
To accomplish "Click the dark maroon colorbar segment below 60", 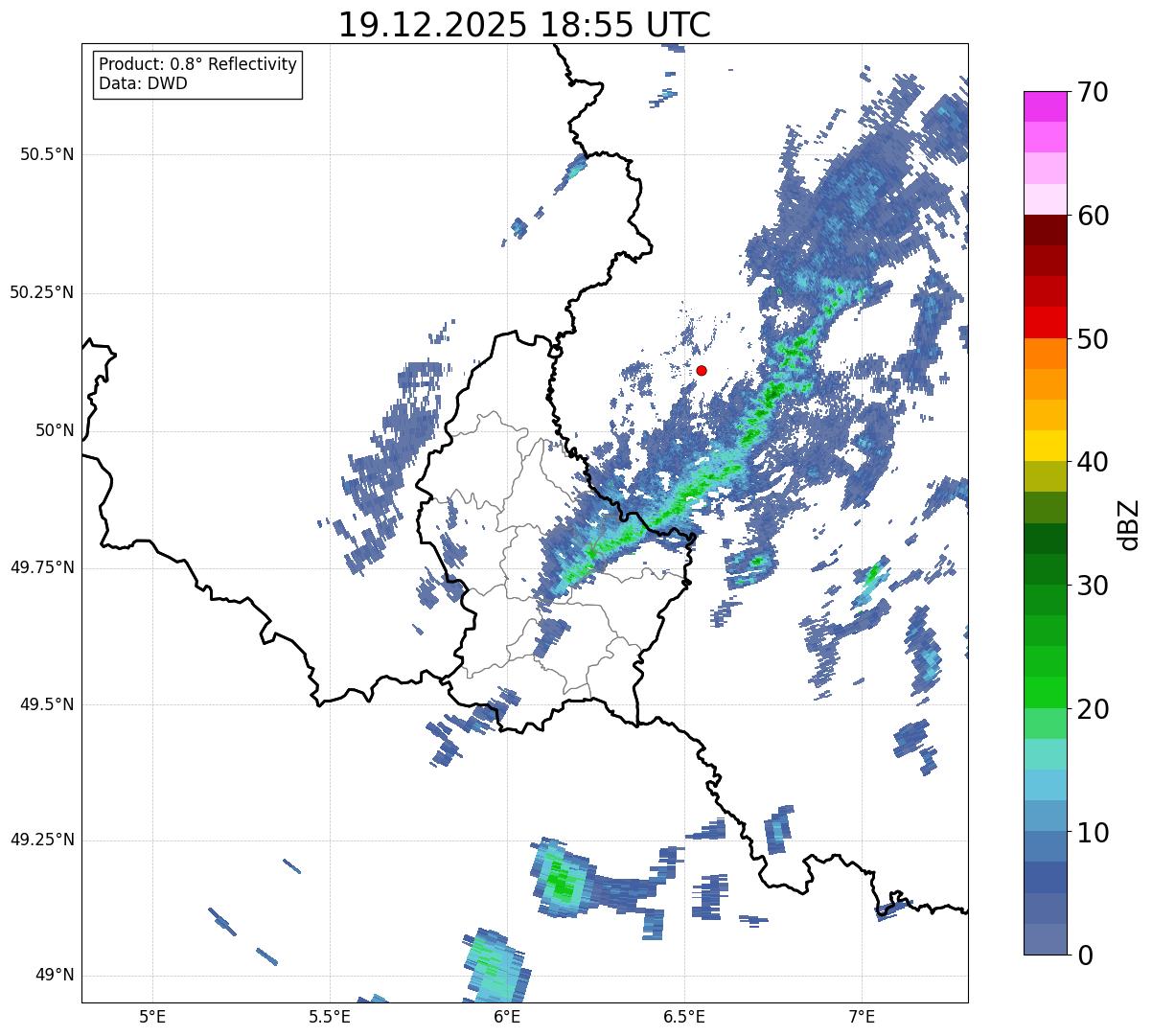I will pyautogui.click(x=1045, y=230).
